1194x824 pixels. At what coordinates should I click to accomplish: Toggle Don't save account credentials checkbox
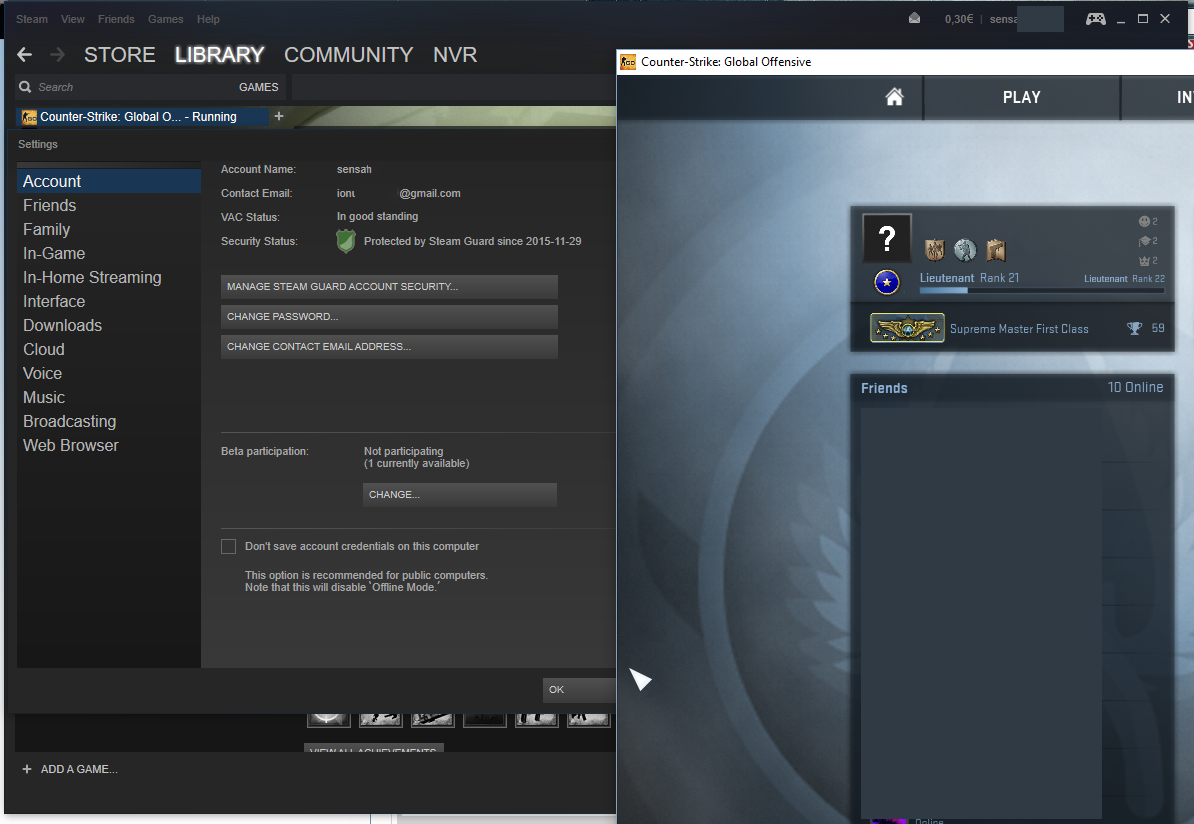[x=228, y=546]
